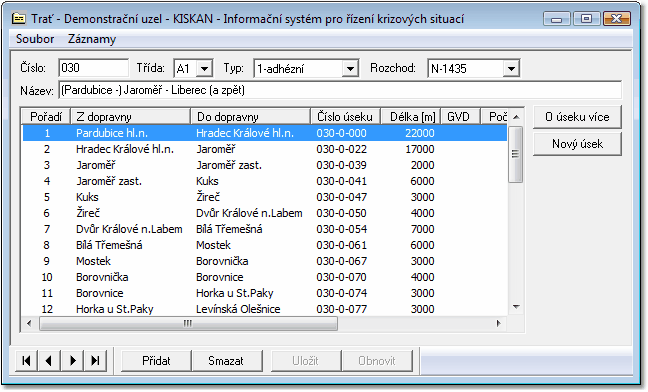Click the GVD column header
This screenshot has width=648, height=392.
coord(460,117)
